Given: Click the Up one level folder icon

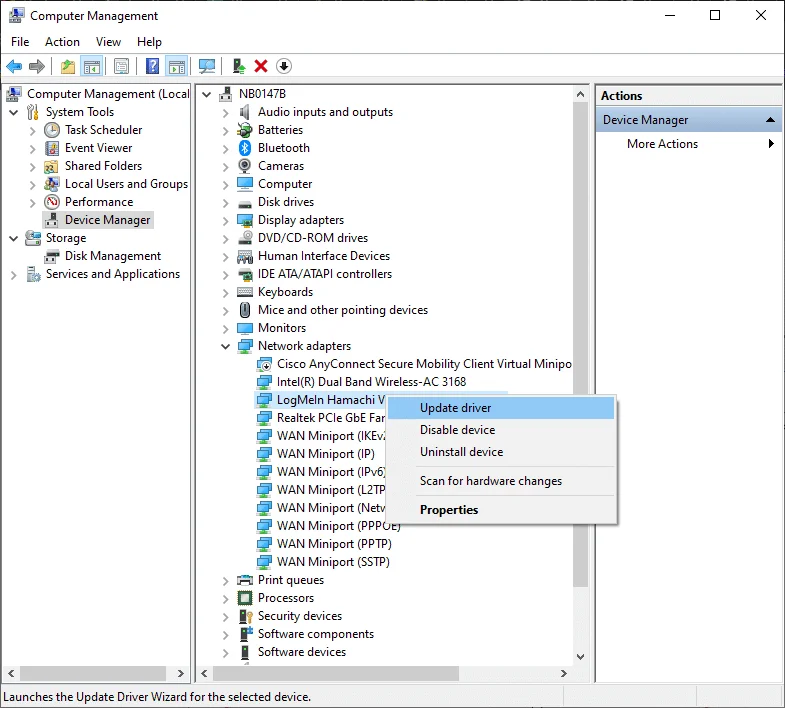Looking at the screenshot, I should [x=68, y=66].
